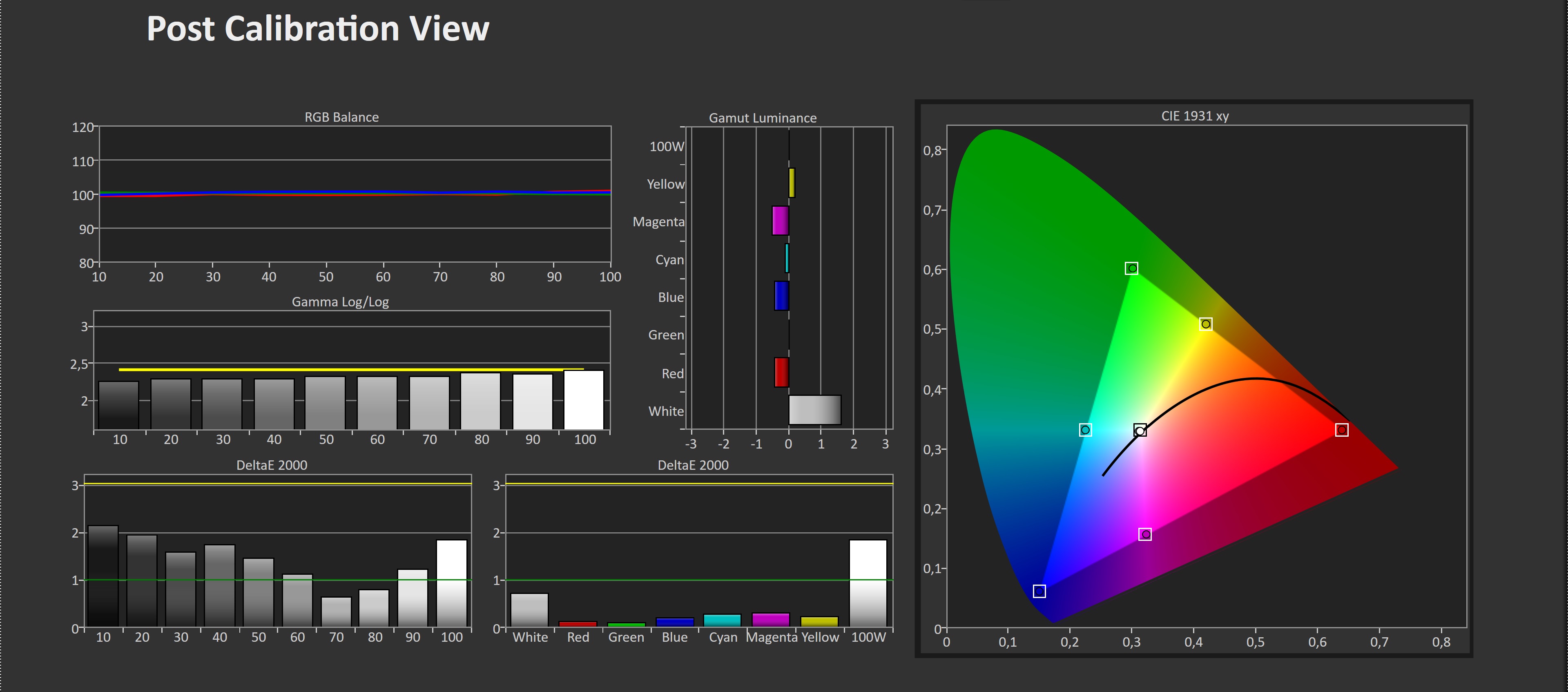Click the green primary marker on CIE diagram
Screen dimensions: 1568x692
(1131, 268)
